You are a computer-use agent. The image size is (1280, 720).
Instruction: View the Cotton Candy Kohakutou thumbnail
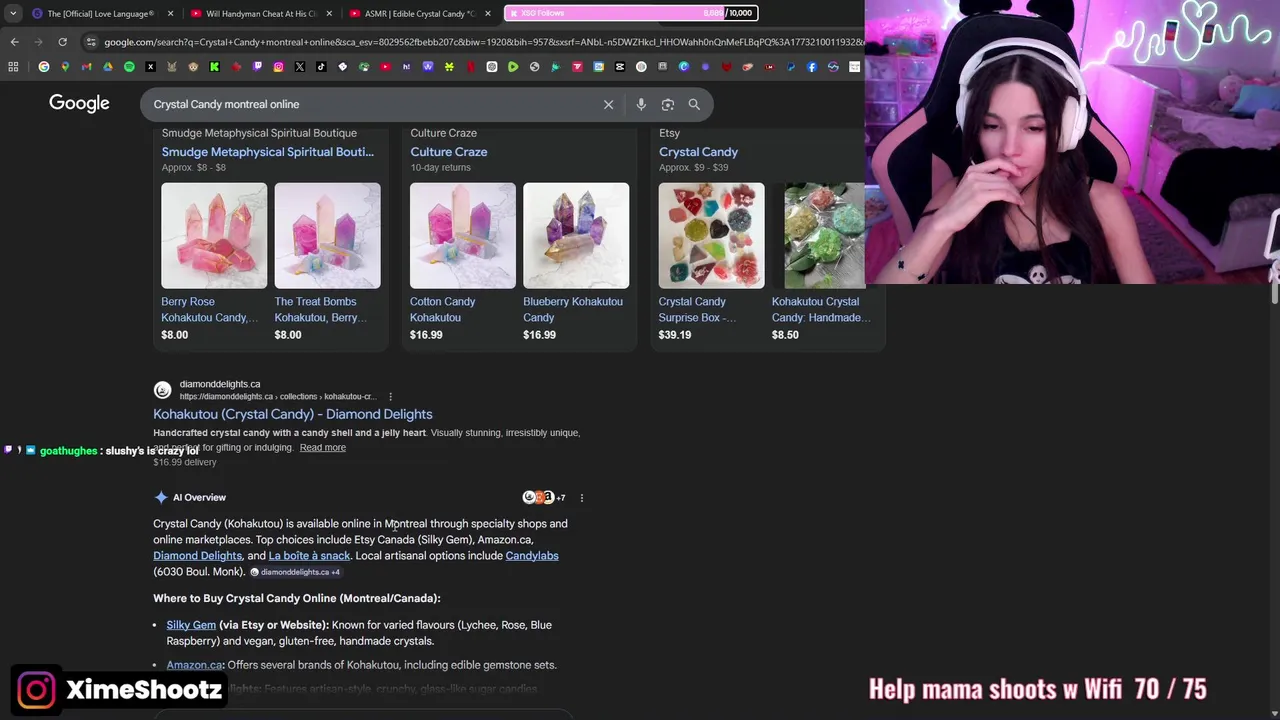[x=463, y=236]
